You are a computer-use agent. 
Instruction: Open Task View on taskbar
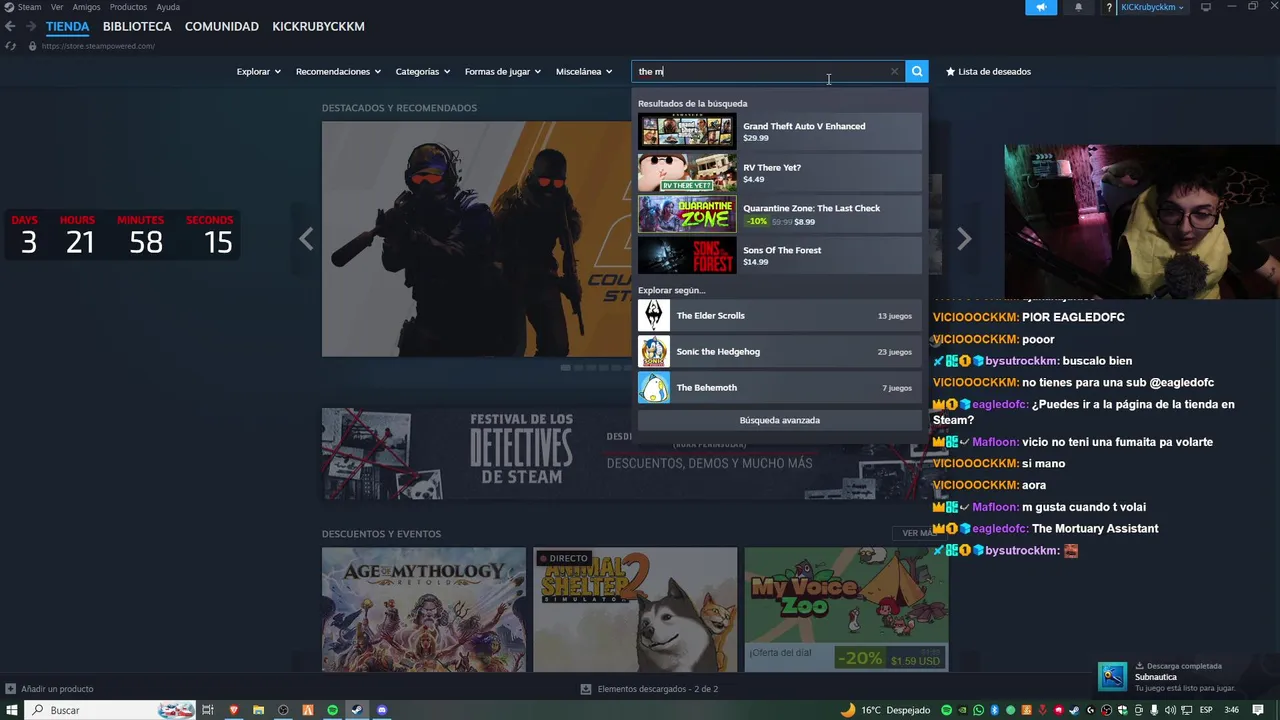pos(208,710)
